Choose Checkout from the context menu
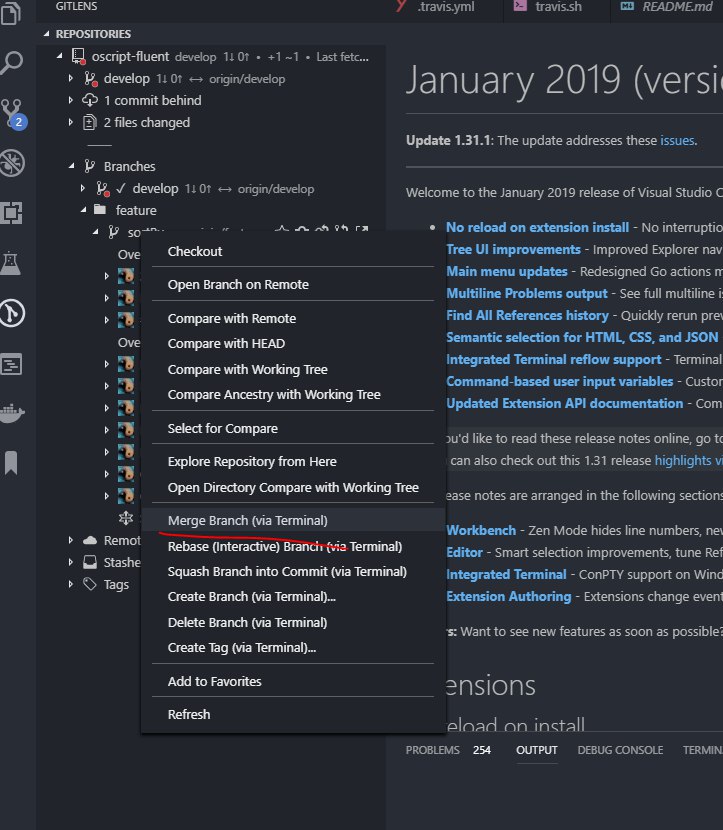The width and height of the screenshot is (723, 830). pyautogui.click(x=293, y=251)
